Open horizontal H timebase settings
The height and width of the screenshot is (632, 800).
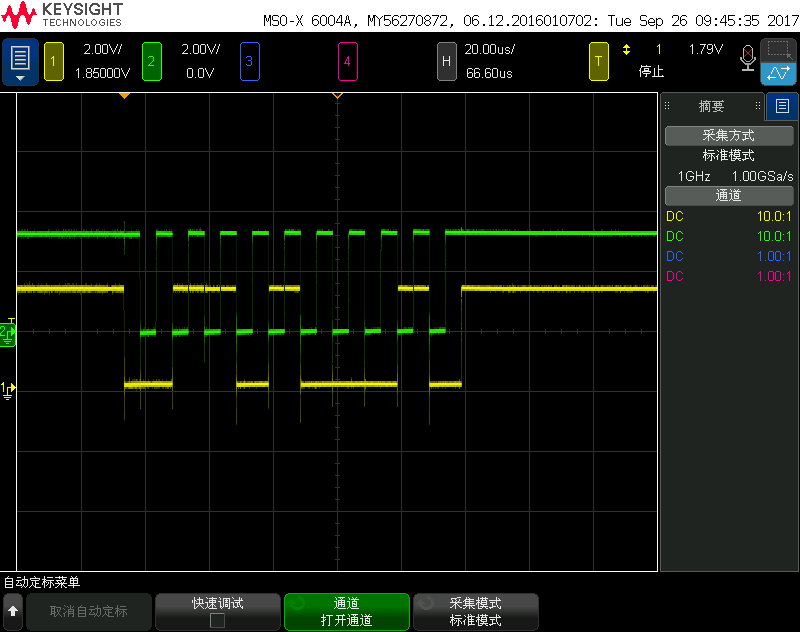coord(446,62)
